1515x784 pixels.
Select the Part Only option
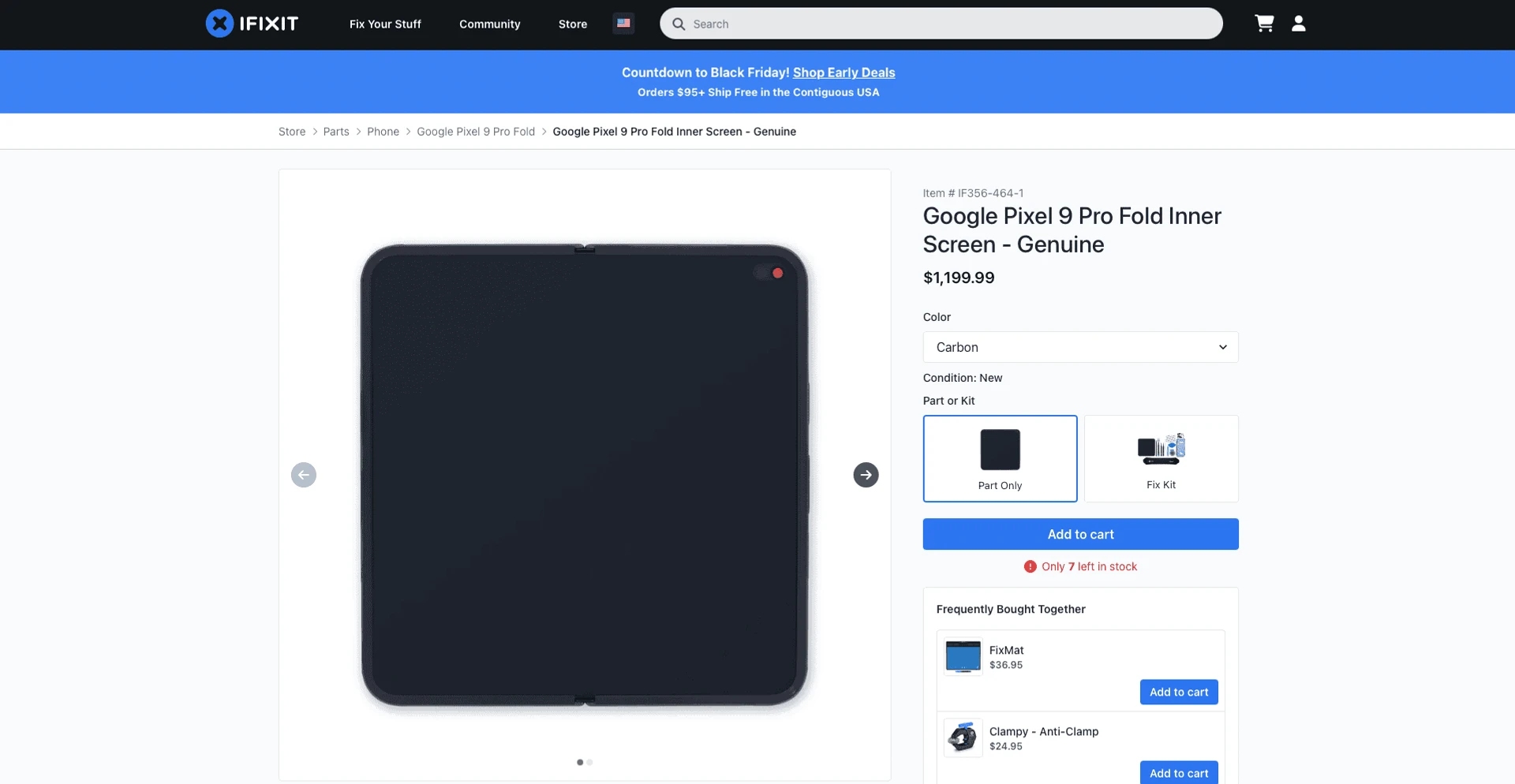click(1000, 458)
